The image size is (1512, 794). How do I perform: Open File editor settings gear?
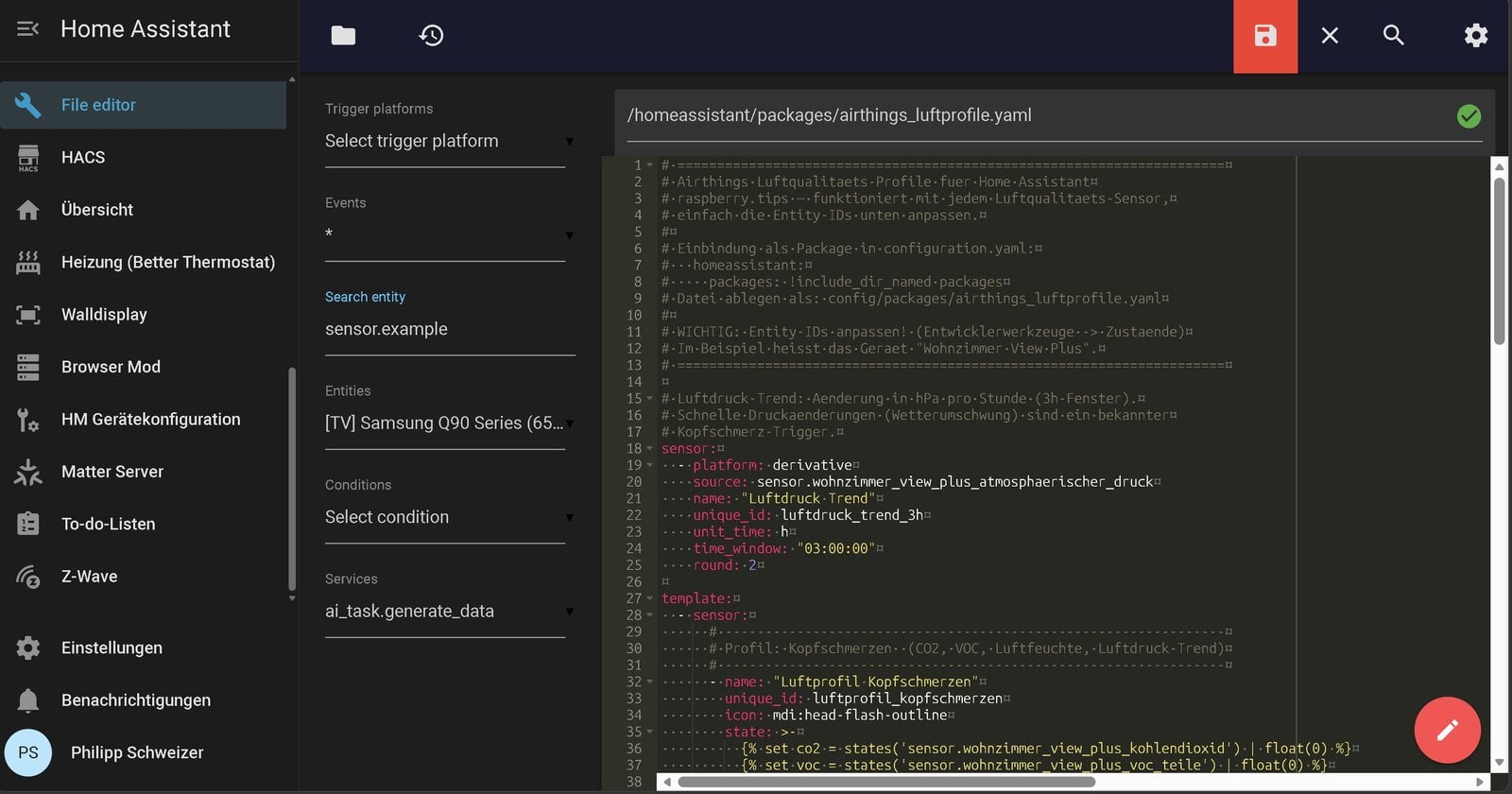tap(1475, 36)
